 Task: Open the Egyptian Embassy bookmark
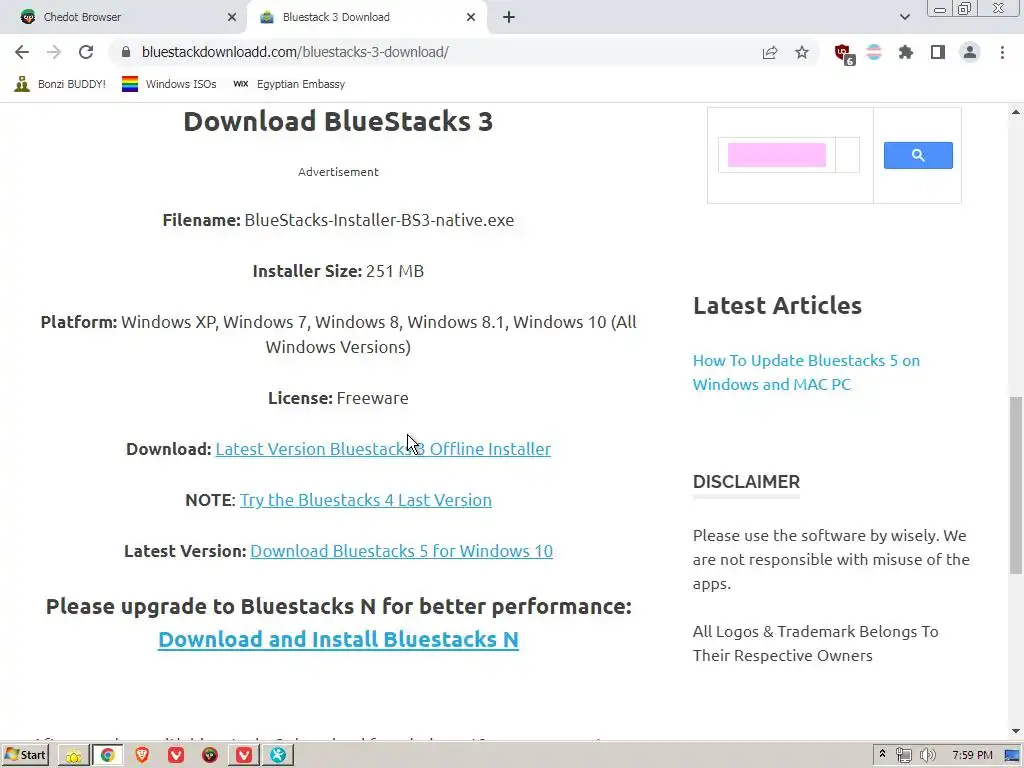tap(289, 84)
